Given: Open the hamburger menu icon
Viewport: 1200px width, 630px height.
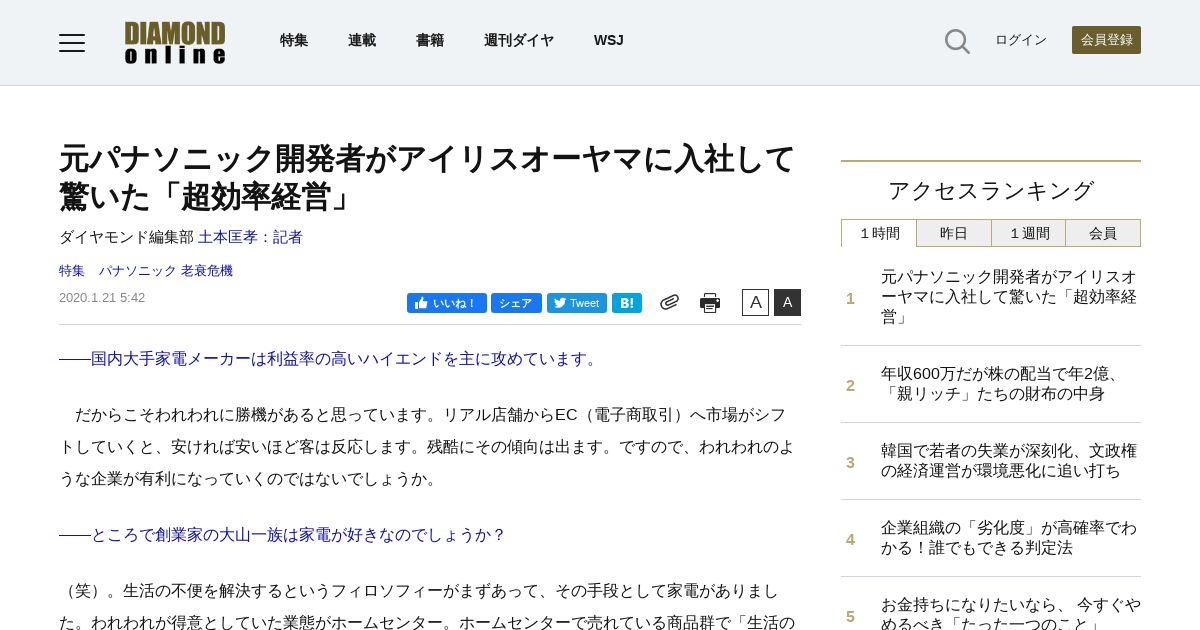Looking at the screenshot, I should pos(72,42).
